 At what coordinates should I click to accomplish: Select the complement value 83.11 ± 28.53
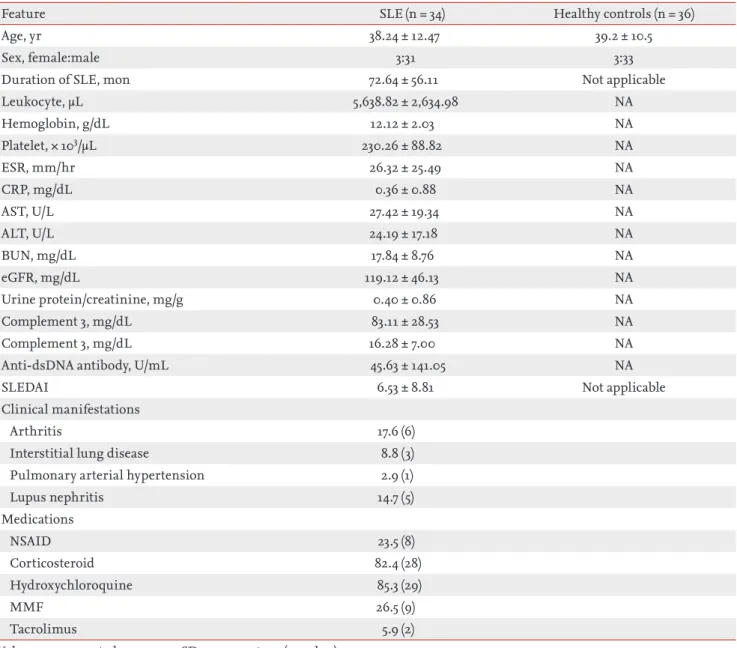click(405, 322)
